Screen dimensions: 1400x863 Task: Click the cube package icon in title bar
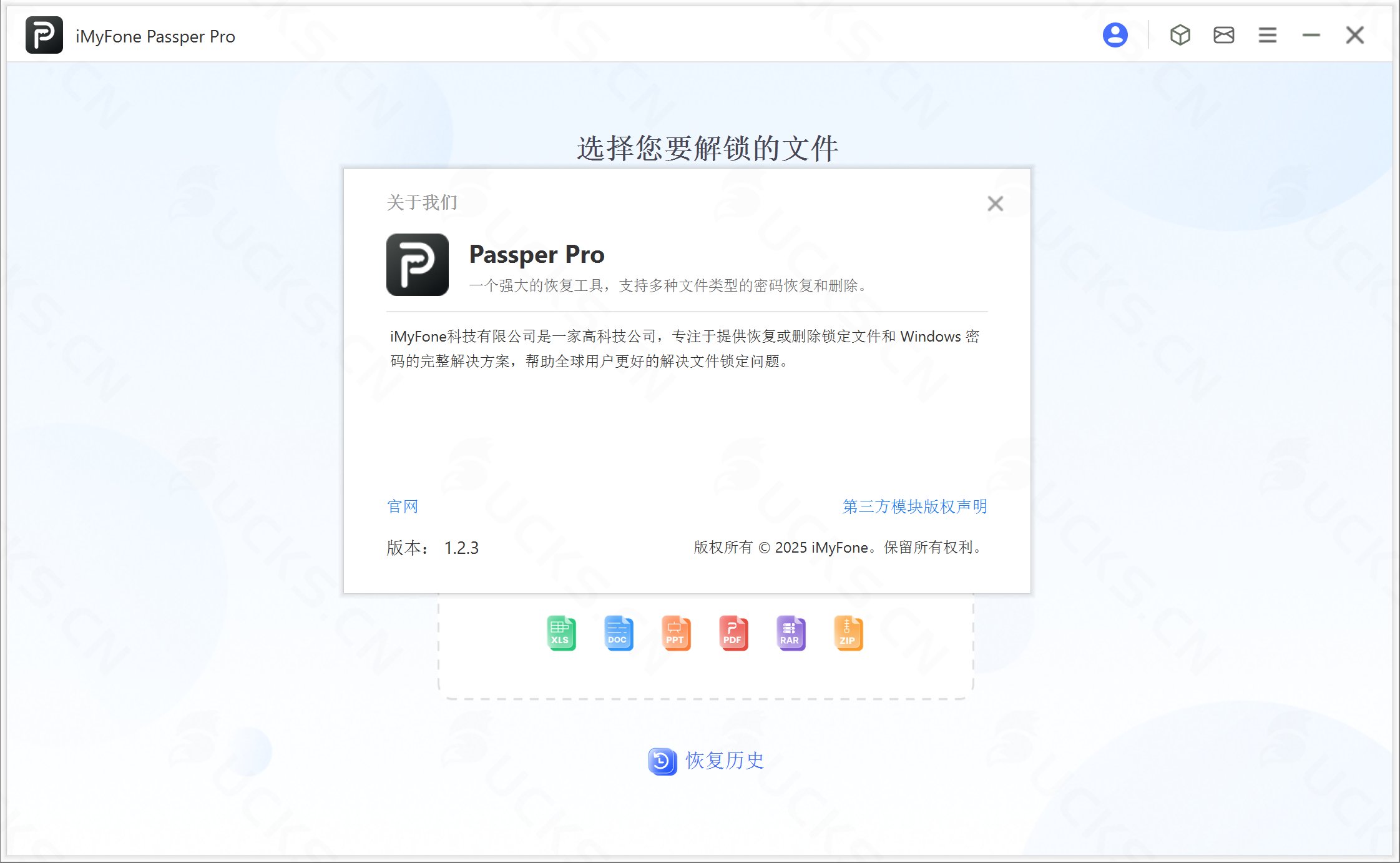coord(1180,35)
